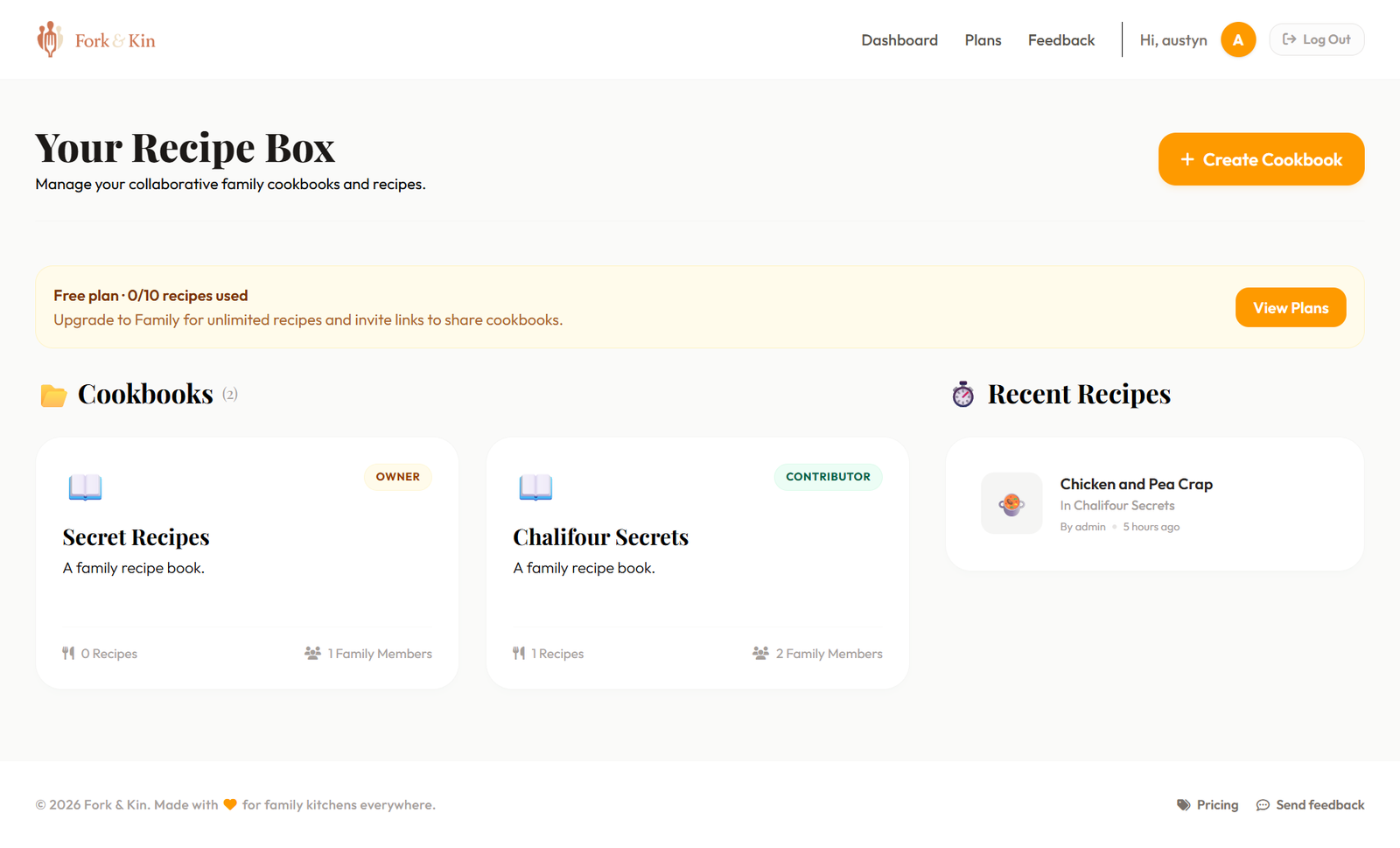Click the Log Out button
Image resolution: width=1400 pixels, height=848 pixels.
pos(1317,39)
